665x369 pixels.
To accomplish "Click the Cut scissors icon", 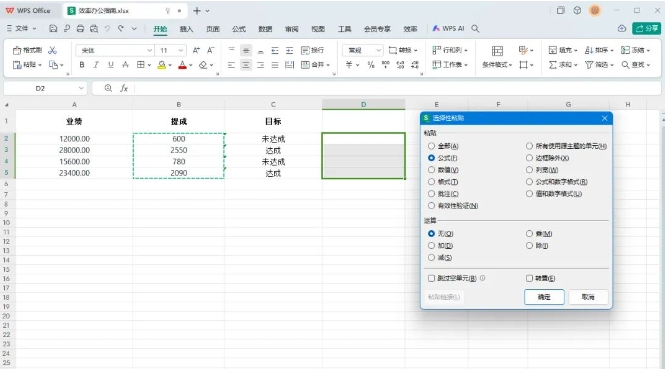I will 52,50.
